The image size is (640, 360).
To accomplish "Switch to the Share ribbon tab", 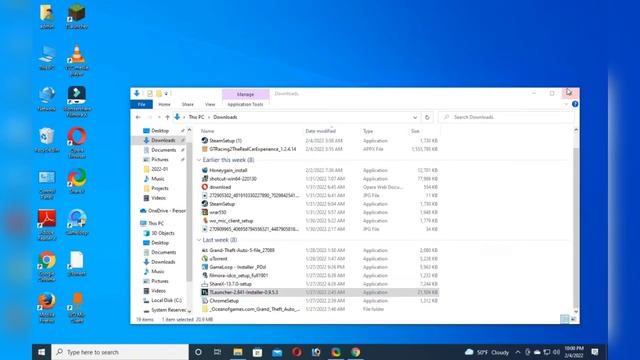I will pos(187,104).
